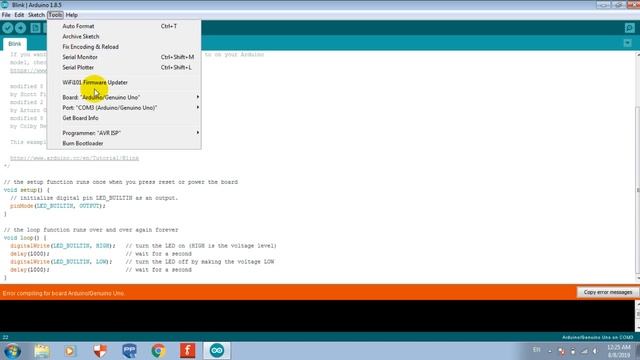Open the media player taskbar icon

[70, 351]
